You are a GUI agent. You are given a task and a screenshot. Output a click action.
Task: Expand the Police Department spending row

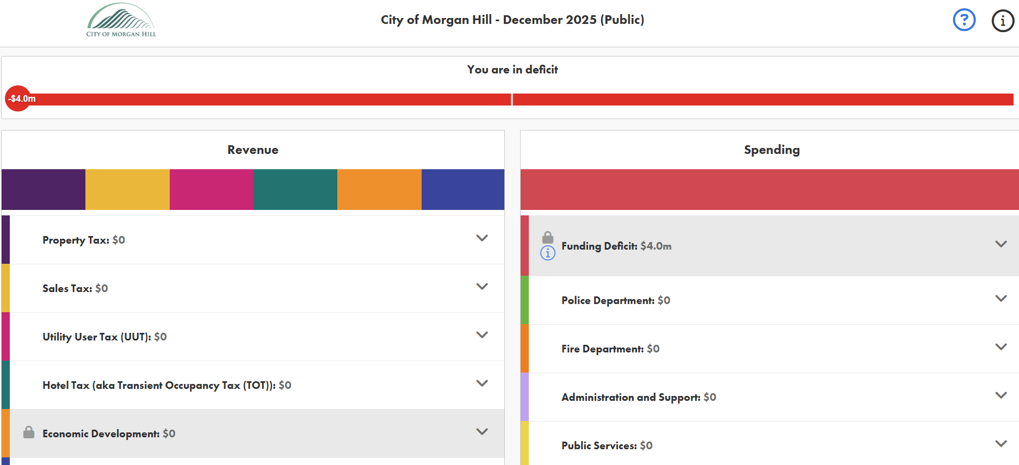pos(1000,299)
